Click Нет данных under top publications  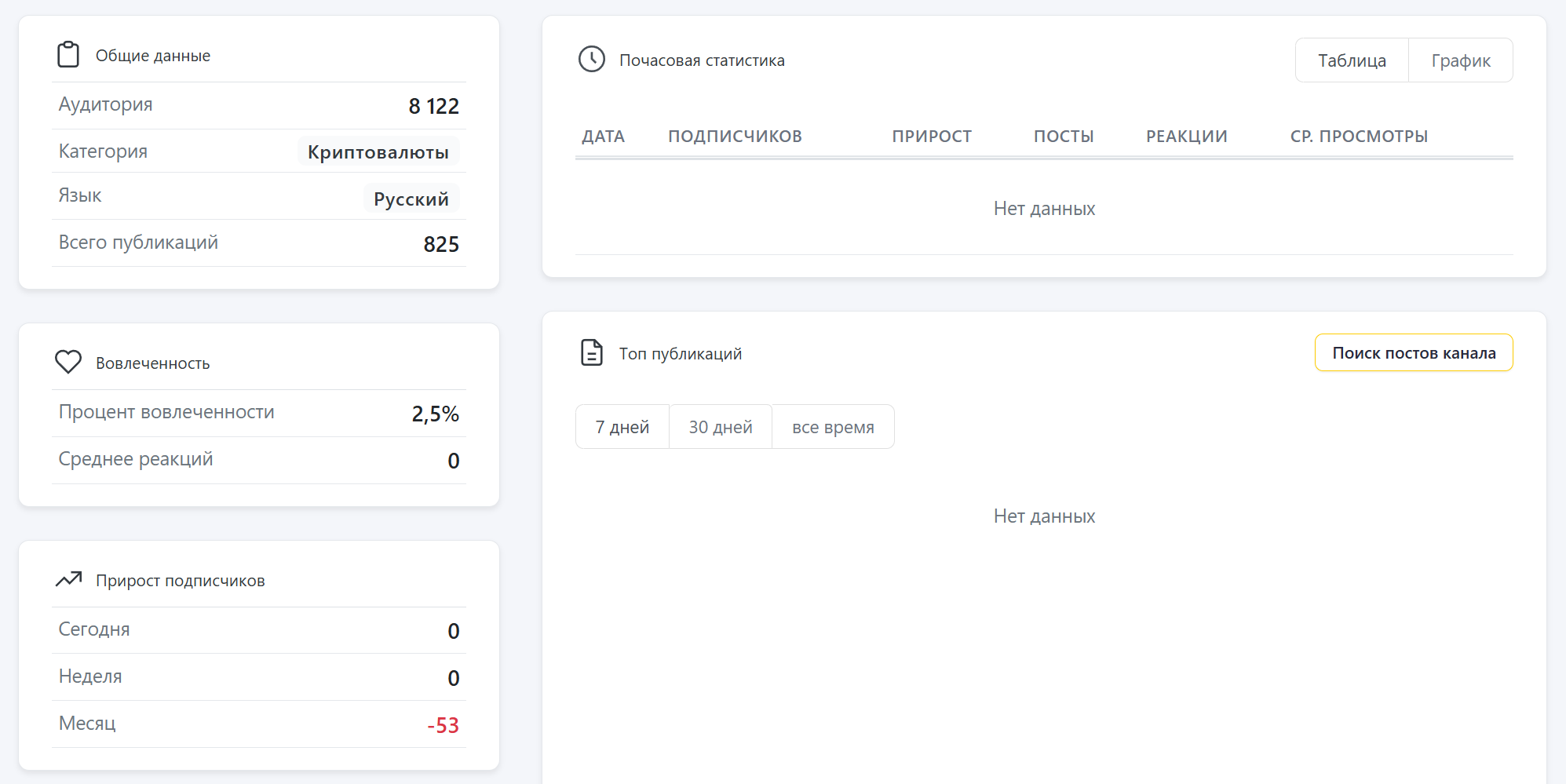(1044, 516)
